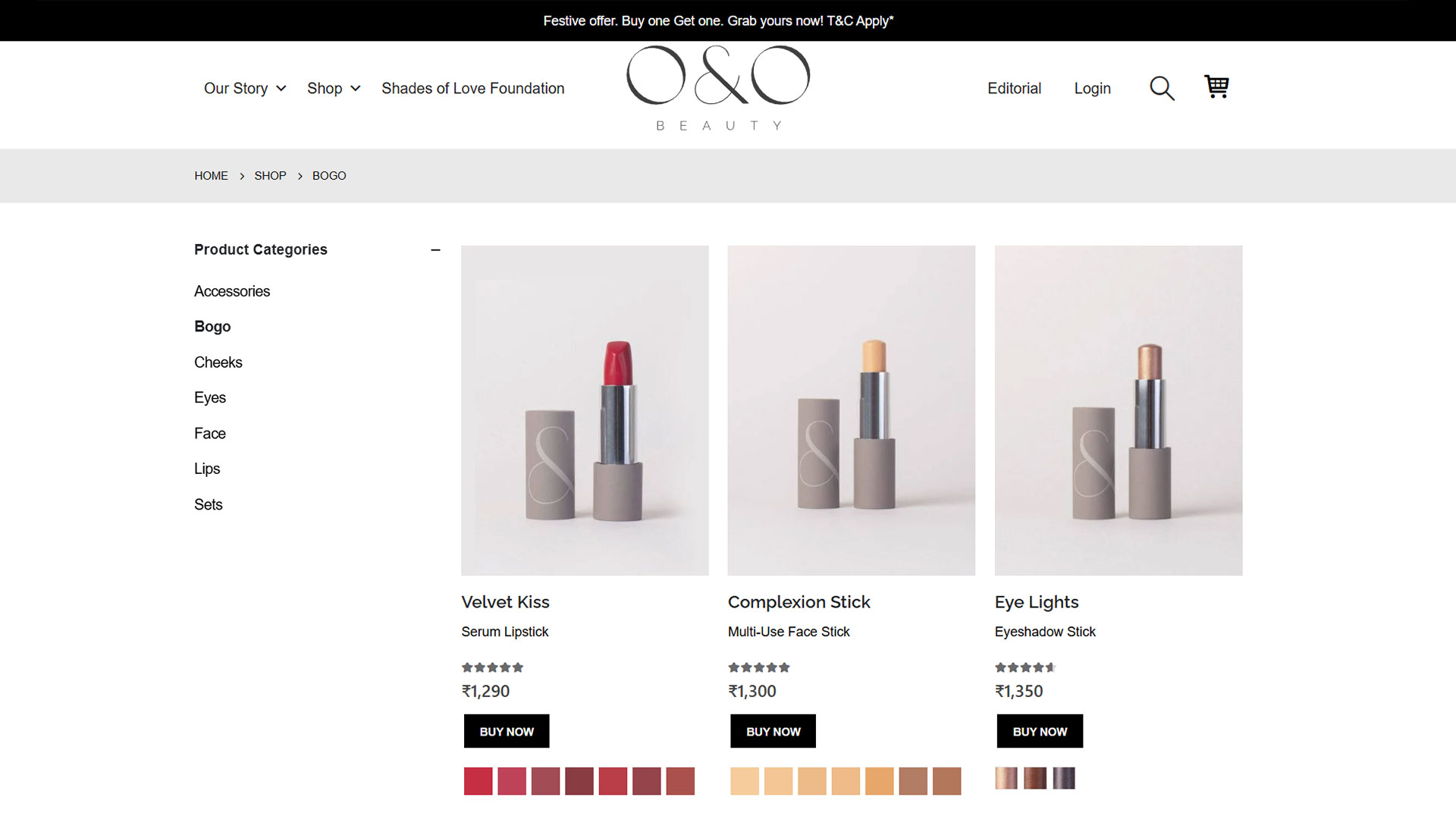The image size is (1456, 819).
Task: Click the Eye Lights star rating
Action: click(x=1026, y=667)
